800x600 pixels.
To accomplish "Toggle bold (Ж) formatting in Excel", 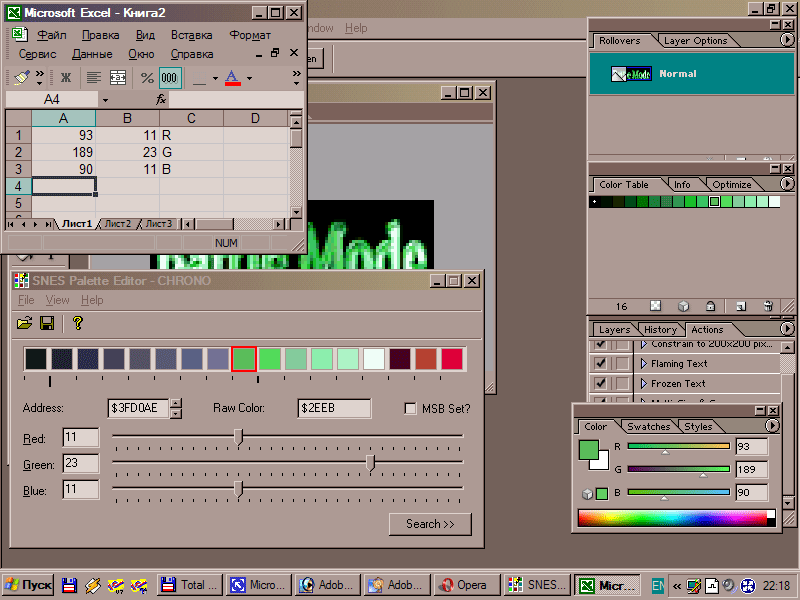I will point(66,78).
